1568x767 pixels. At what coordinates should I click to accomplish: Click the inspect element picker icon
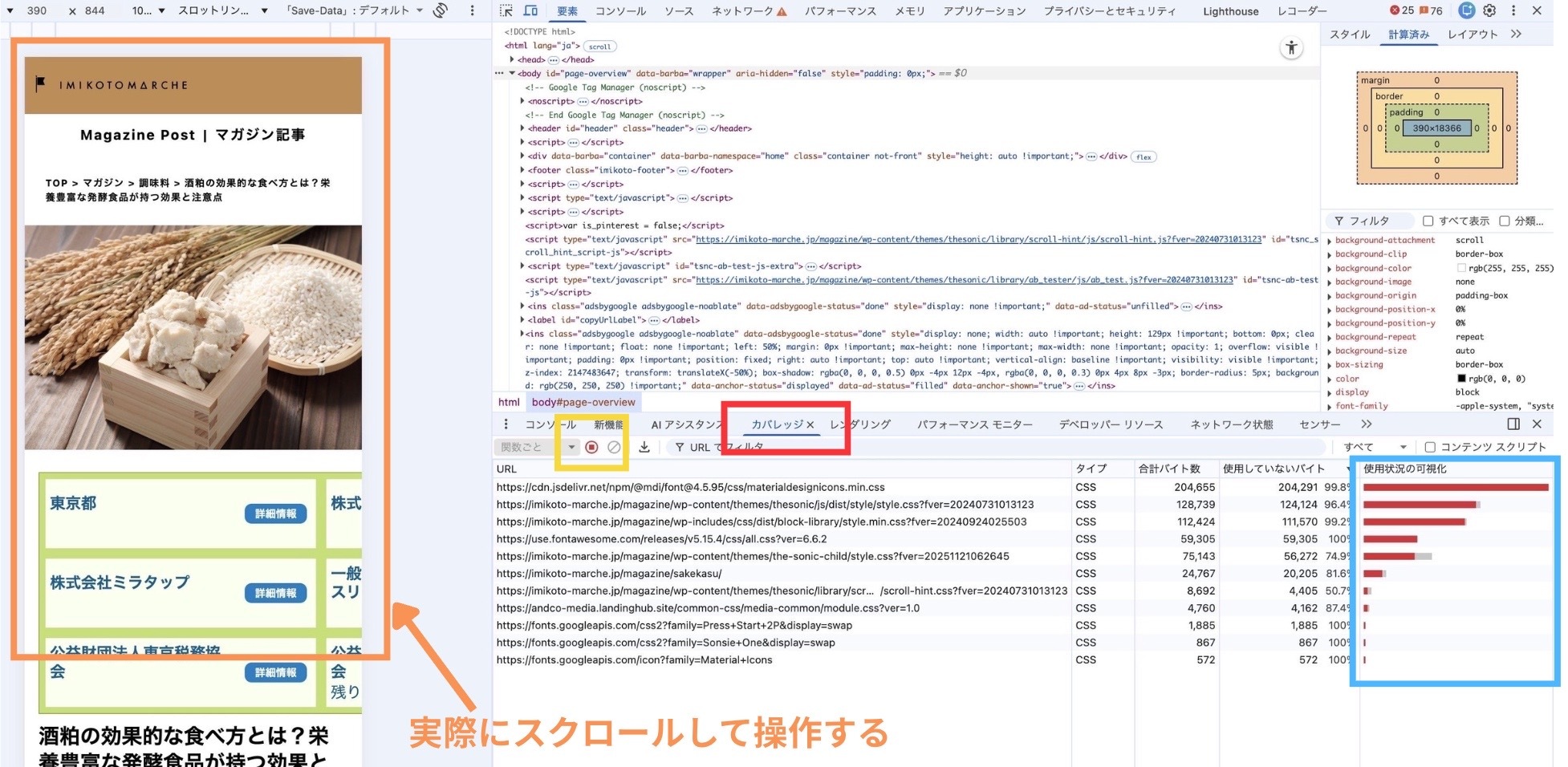pyautogui.click(x=506, y=10)
